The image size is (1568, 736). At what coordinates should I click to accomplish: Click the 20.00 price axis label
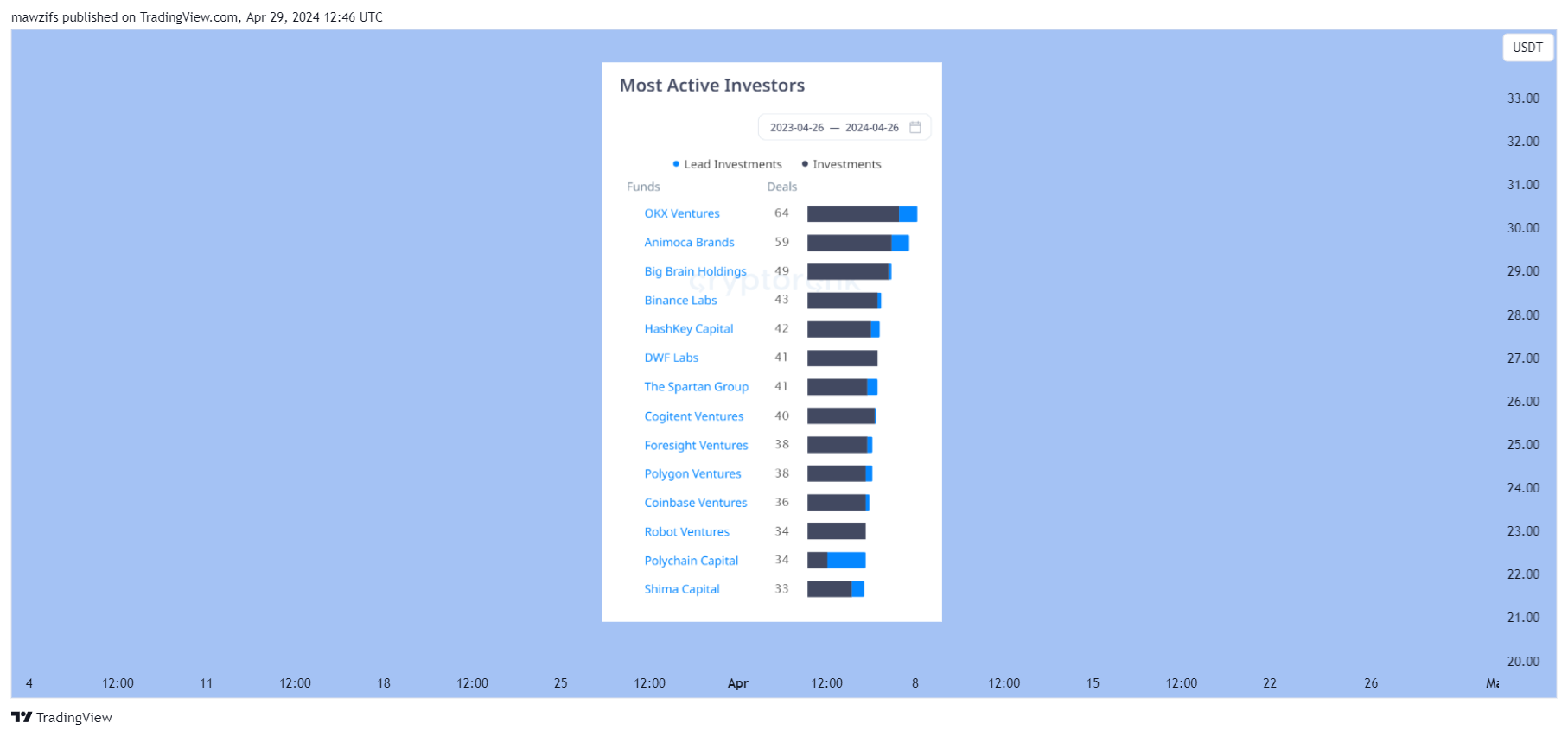click(1523, 662)
